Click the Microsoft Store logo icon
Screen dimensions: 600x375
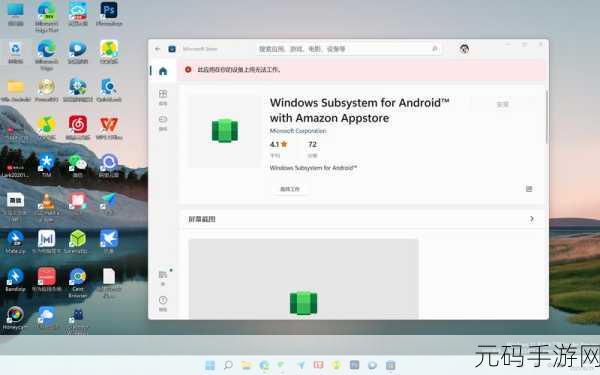tap(172, 49)
